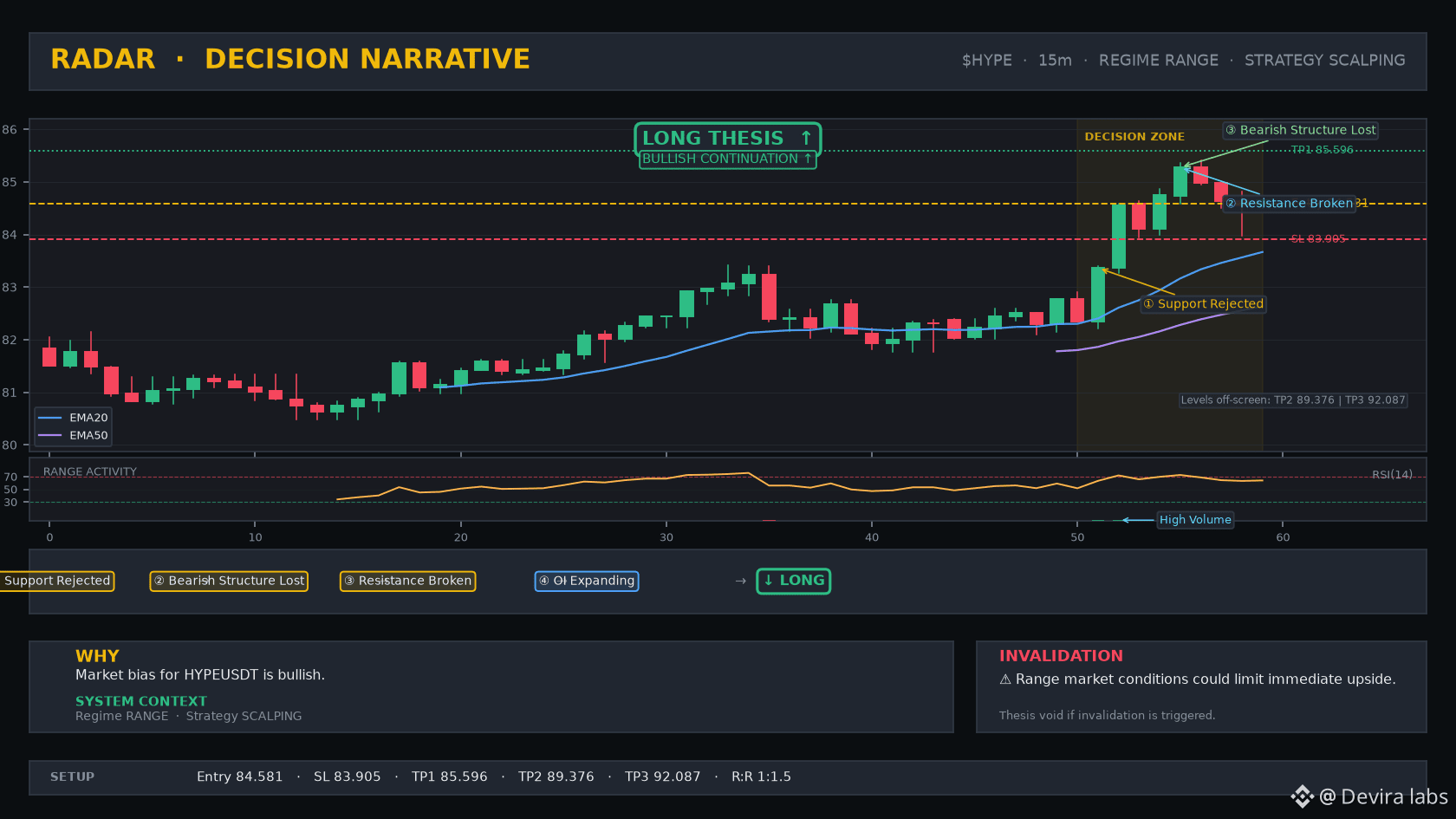
Task: Click the arrow between signal chips and LONG
Action: pyautogui.click(x=740, y=581)
